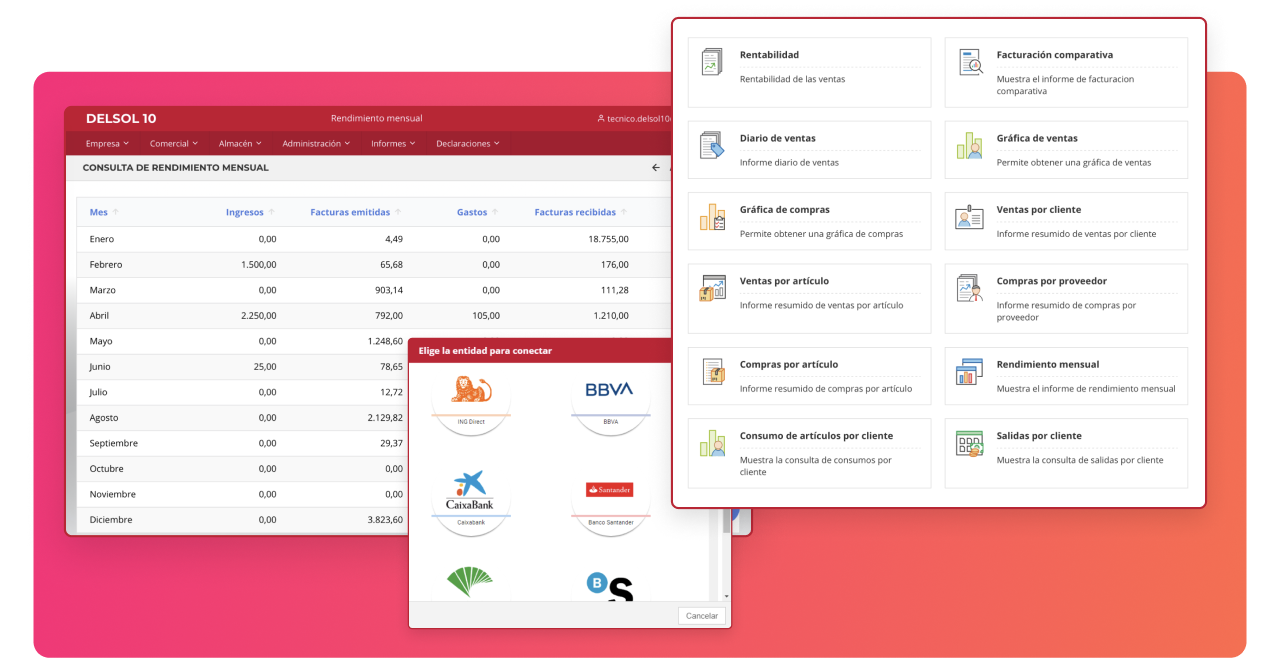Select the Gráfica de ventas chart icon
This screenshot has height=658, width=1280.
(970, 145)
